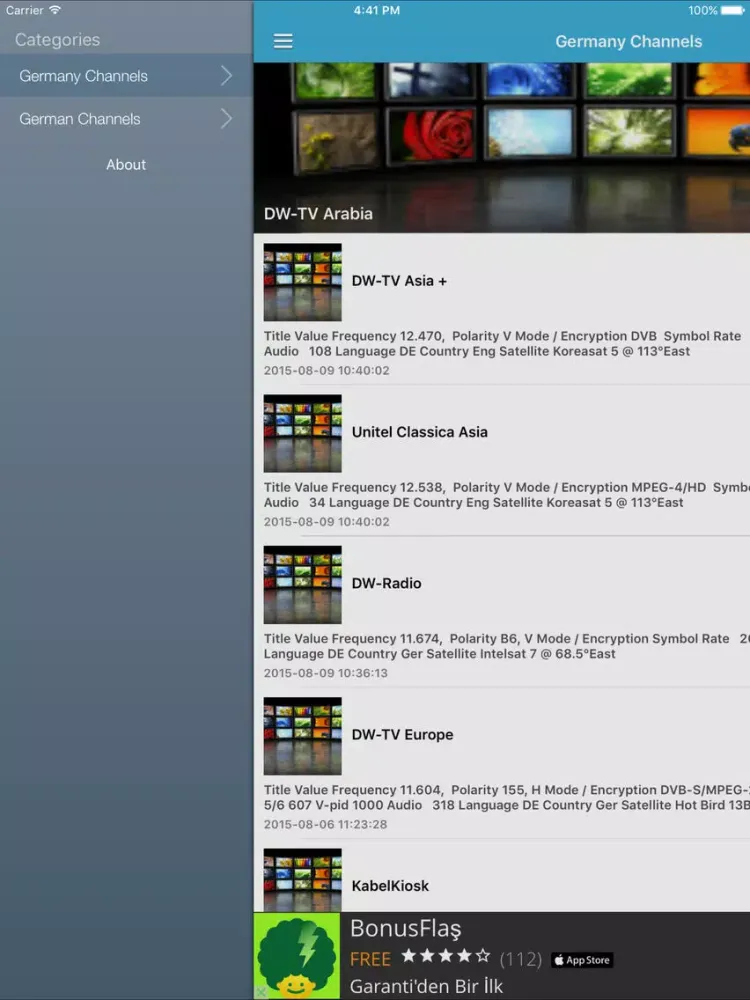The width and height of the screenshot is (750, 1000).
Task: Open the frequency 11.674 description text
Action: tap(507, 646)
